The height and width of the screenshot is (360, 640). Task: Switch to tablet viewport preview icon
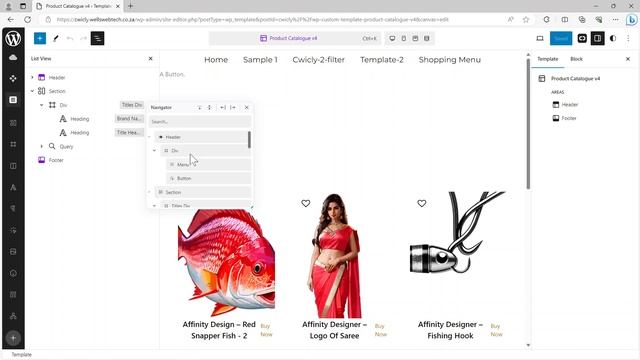click(x=404, y=38)
